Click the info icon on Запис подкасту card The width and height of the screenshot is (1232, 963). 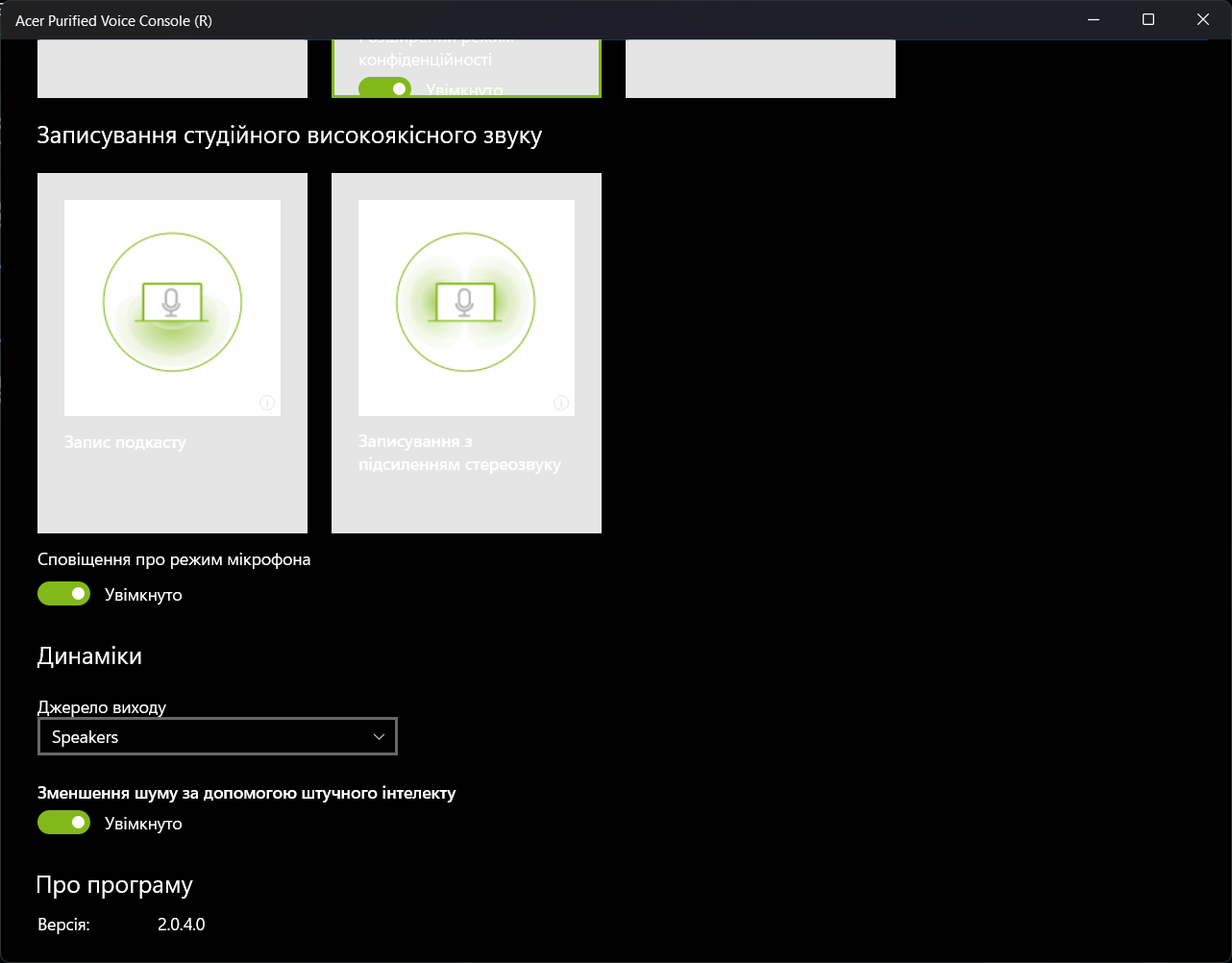tap(267, 403)
